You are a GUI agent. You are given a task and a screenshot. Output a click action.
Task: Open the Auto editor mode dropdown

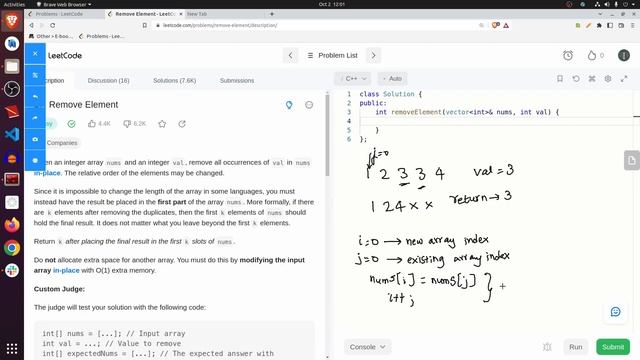coord(392,78)
